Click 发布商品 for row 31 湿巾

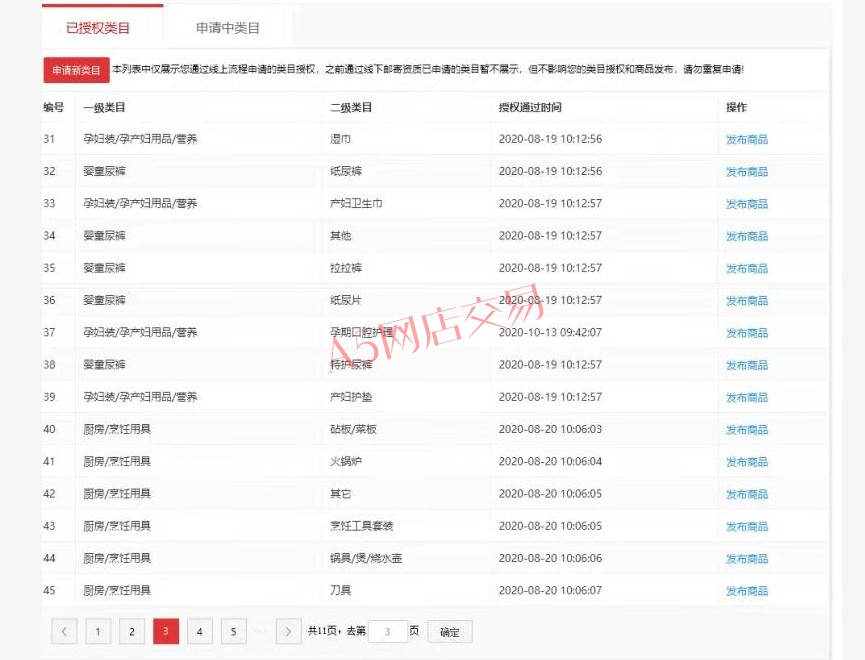click(746, 140)
